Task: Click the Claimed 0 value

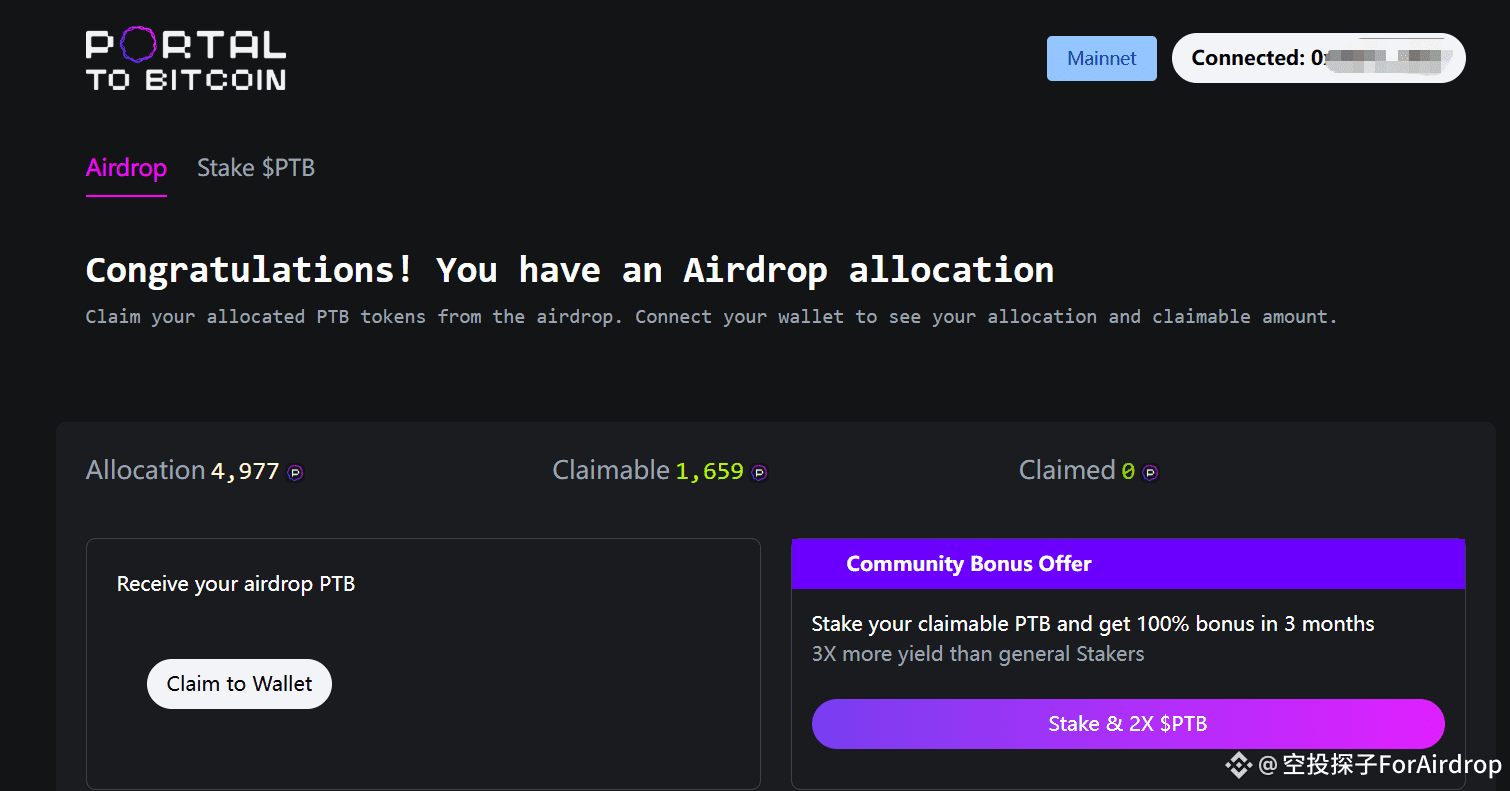Action: [x=1128, y=470]
